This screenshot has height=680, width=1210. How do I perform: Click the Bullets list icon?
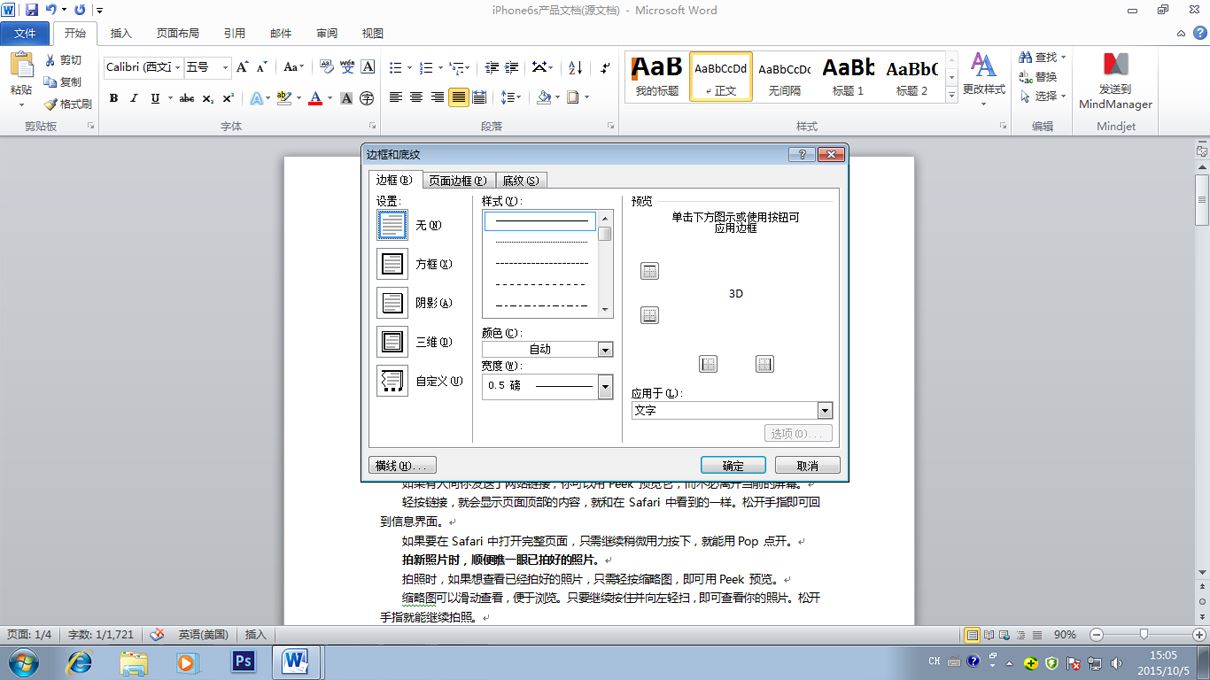coord(395,67)
